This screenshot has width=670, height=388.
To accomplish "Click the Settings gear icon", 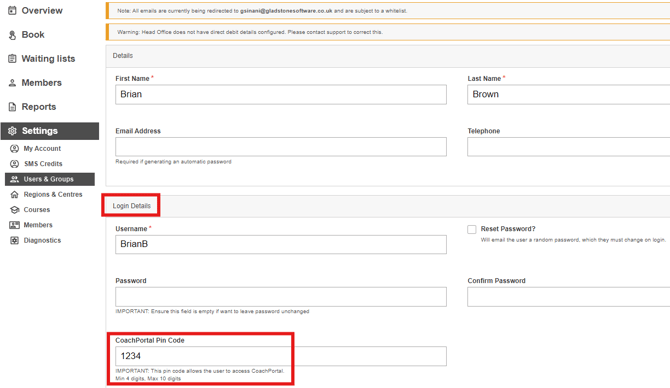I will click(12, 131).
